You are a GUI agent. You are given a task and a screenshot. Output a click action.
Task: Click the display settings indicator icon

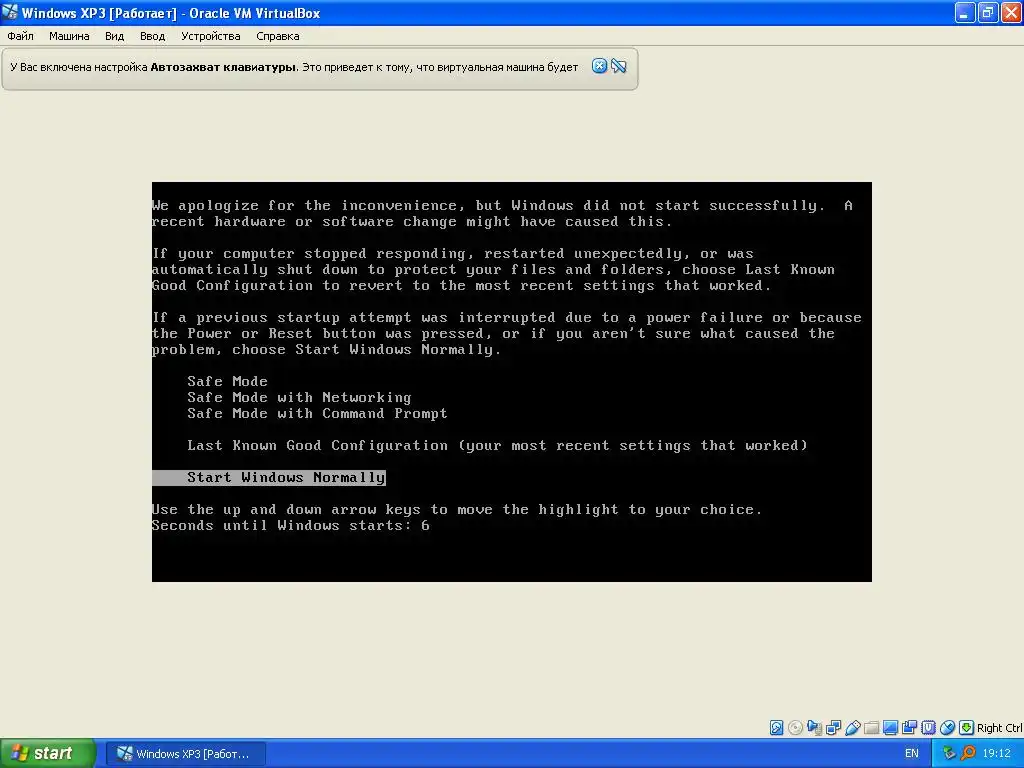pos(890,728)
